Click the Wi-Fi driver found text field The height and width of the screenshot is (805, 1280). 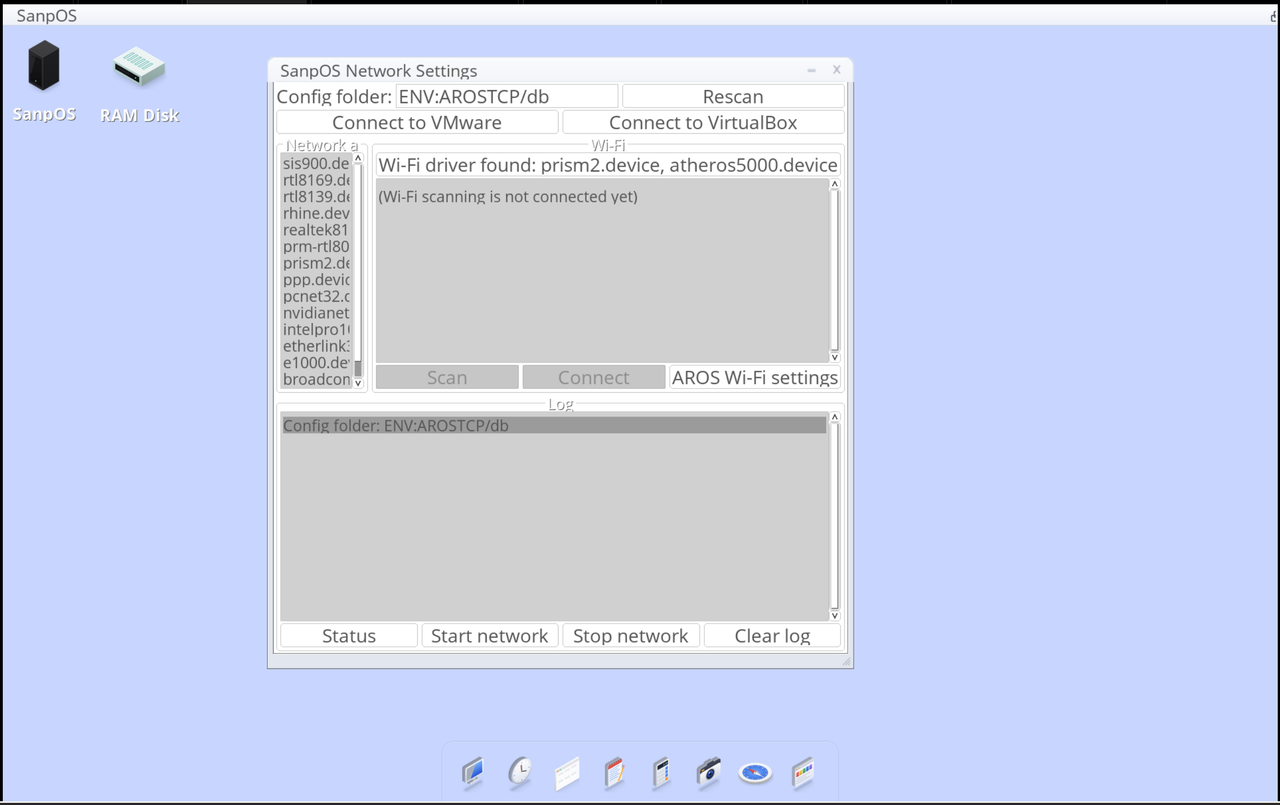pyautogui.click(x=608, y=165)
